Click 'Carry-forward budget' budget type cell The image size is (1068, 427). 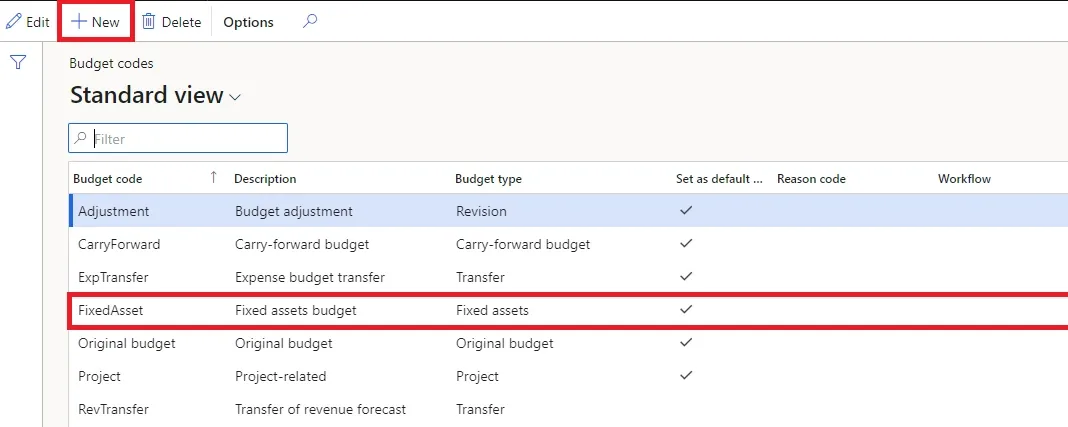pyautogui.click(x=523, y=244)
